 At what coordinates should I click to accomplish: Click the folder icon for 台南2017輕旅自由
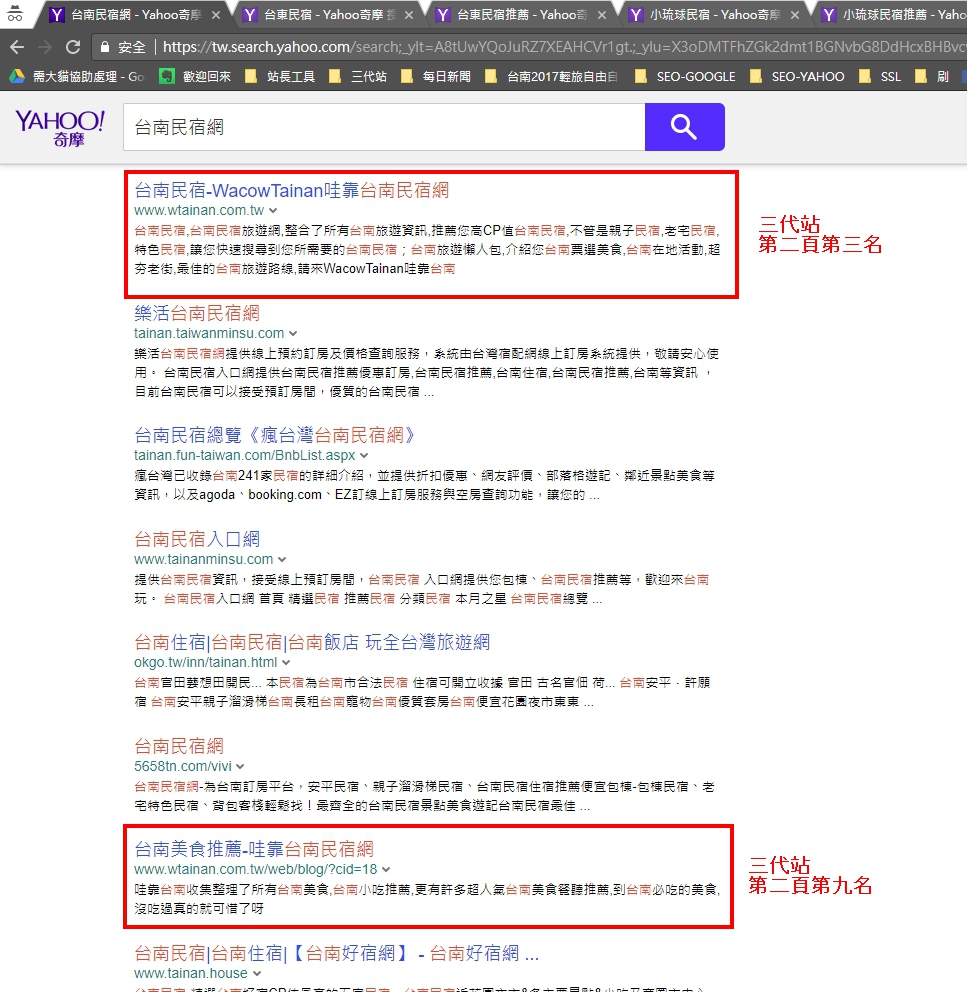tap(491, 77)
